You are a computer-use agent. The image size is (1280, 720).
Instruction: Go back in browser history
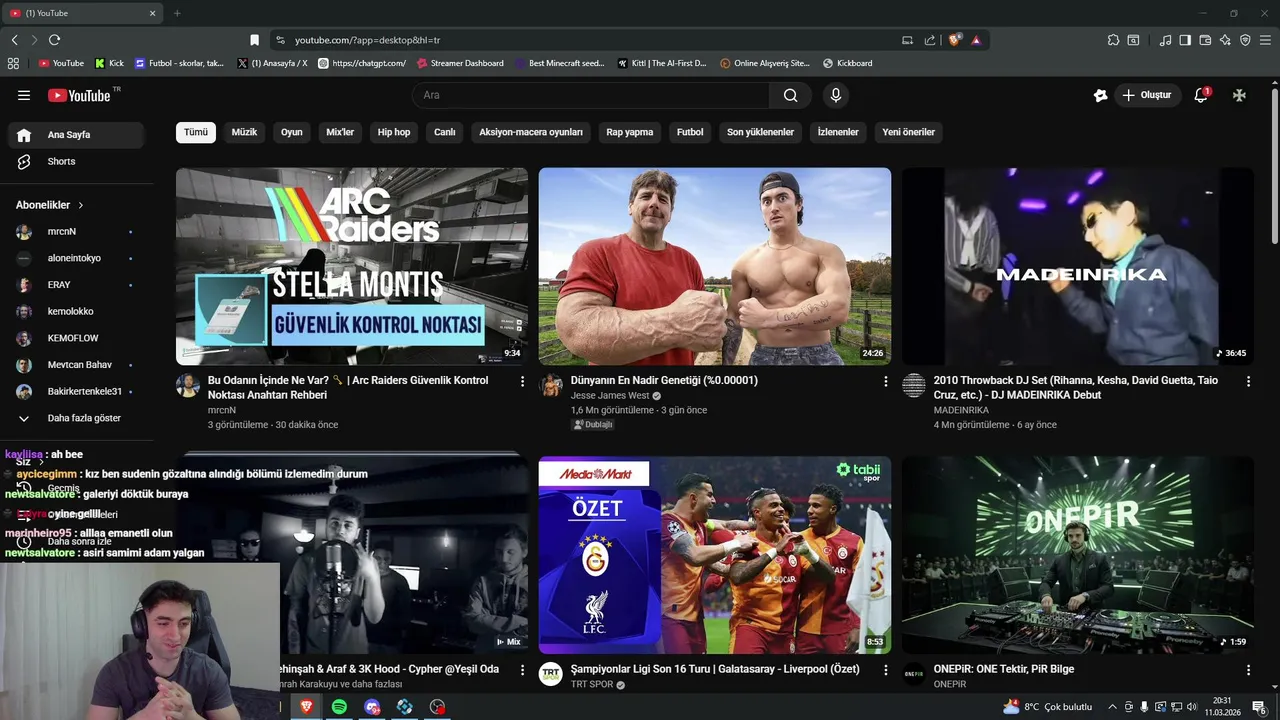14,40
